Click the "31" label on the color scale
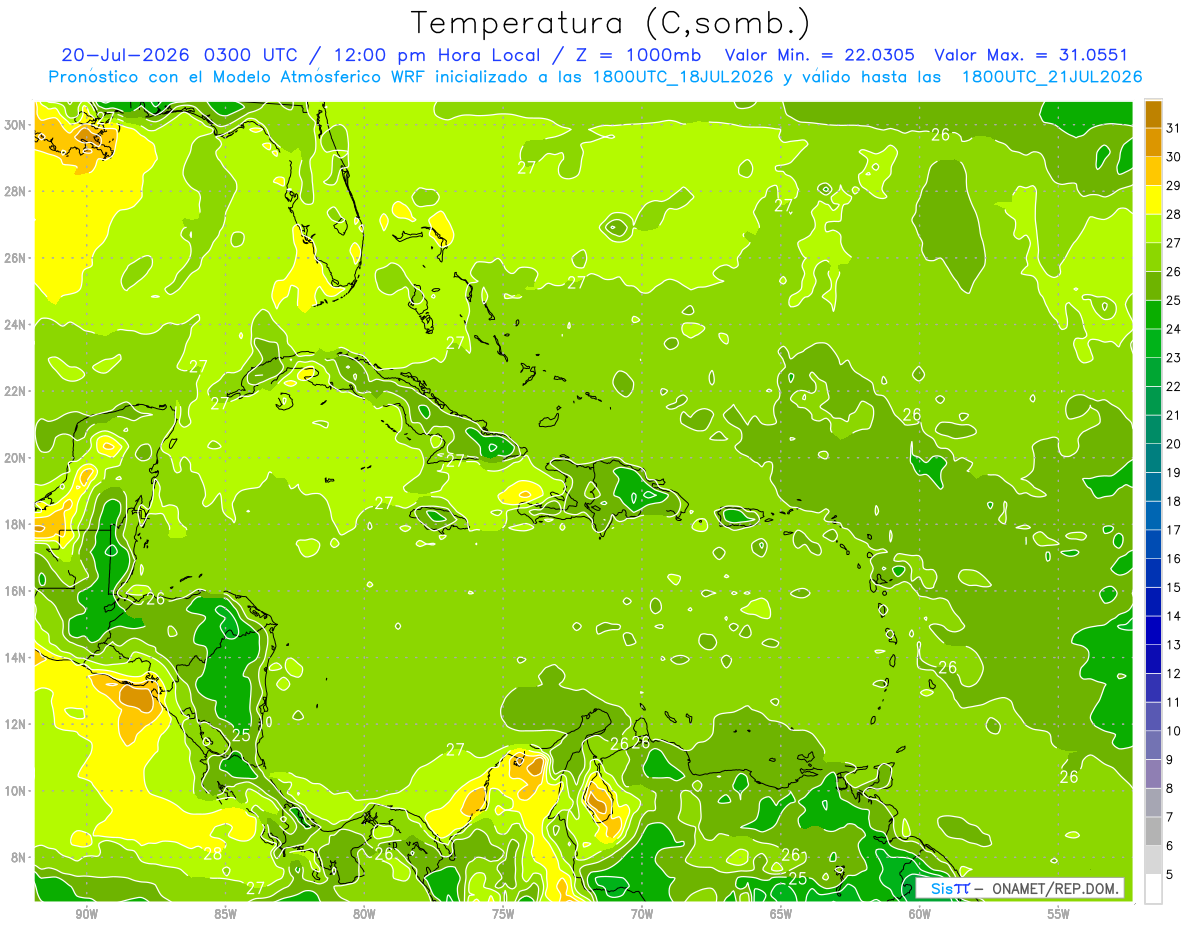This screenshot has width=1200, height=927. click(1174, 127)
